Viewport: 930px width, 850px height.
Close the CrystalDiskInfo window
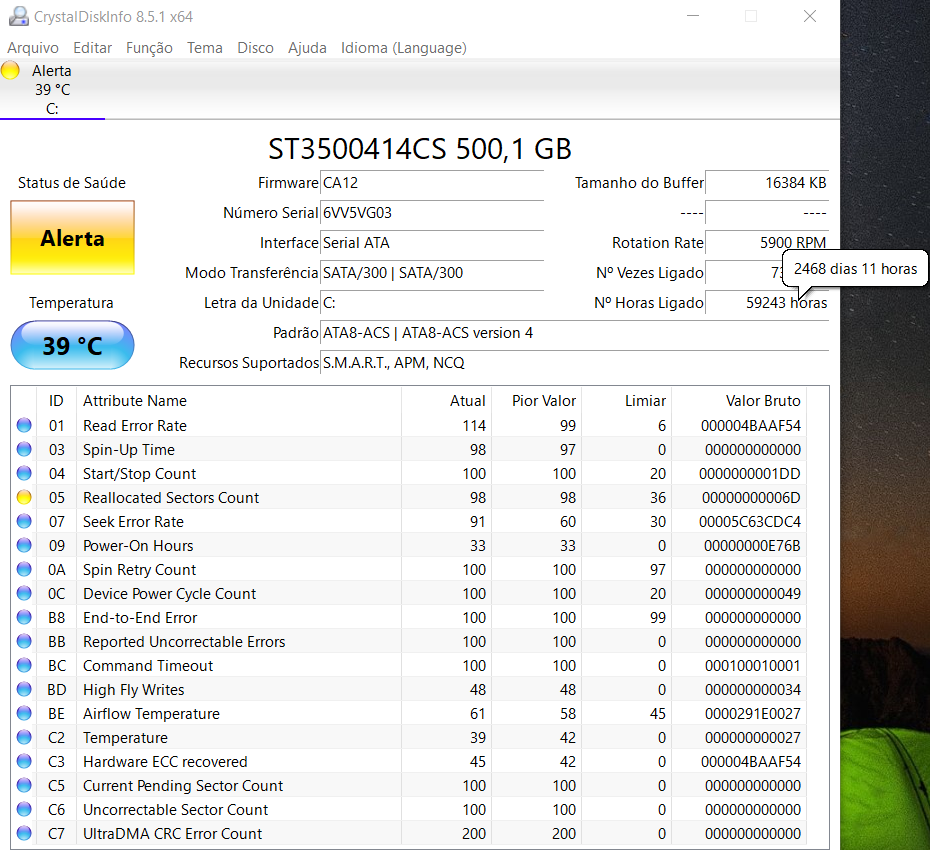810,16
